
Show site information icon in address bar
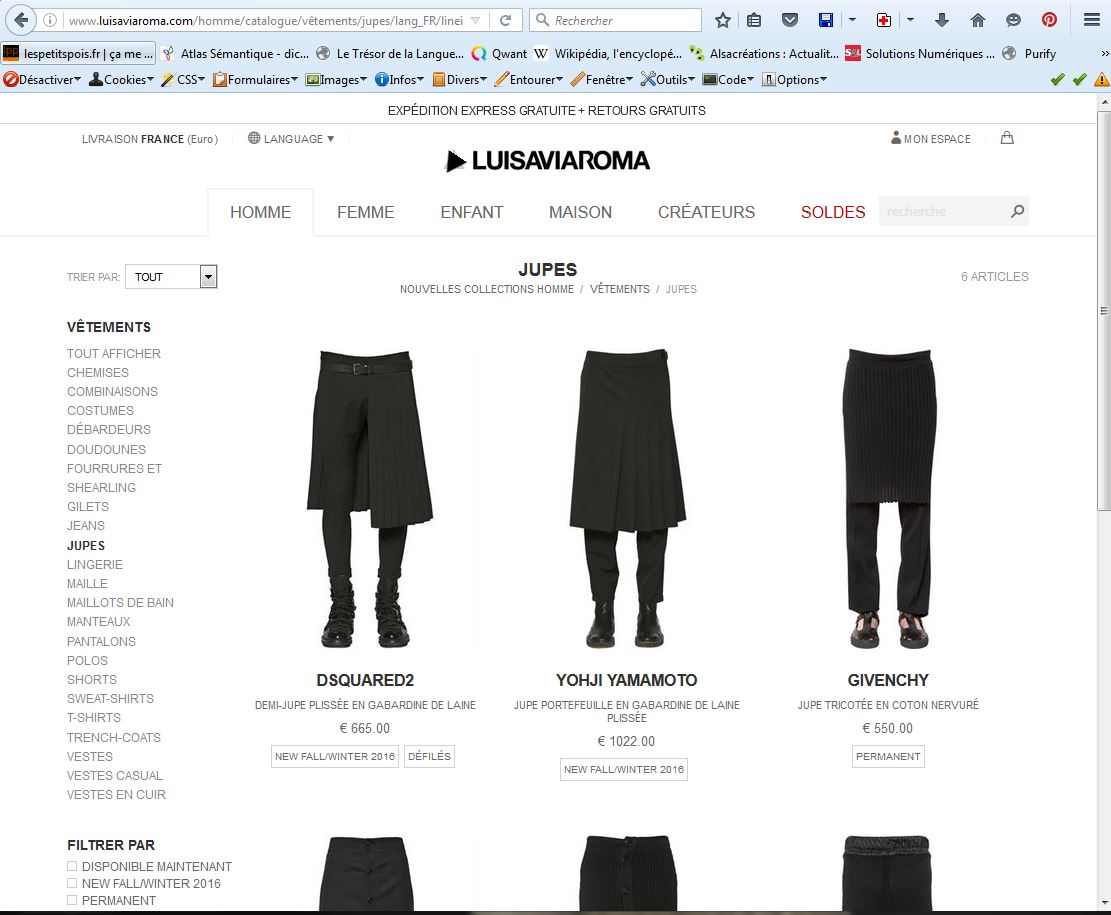click(x=50, y=21)
